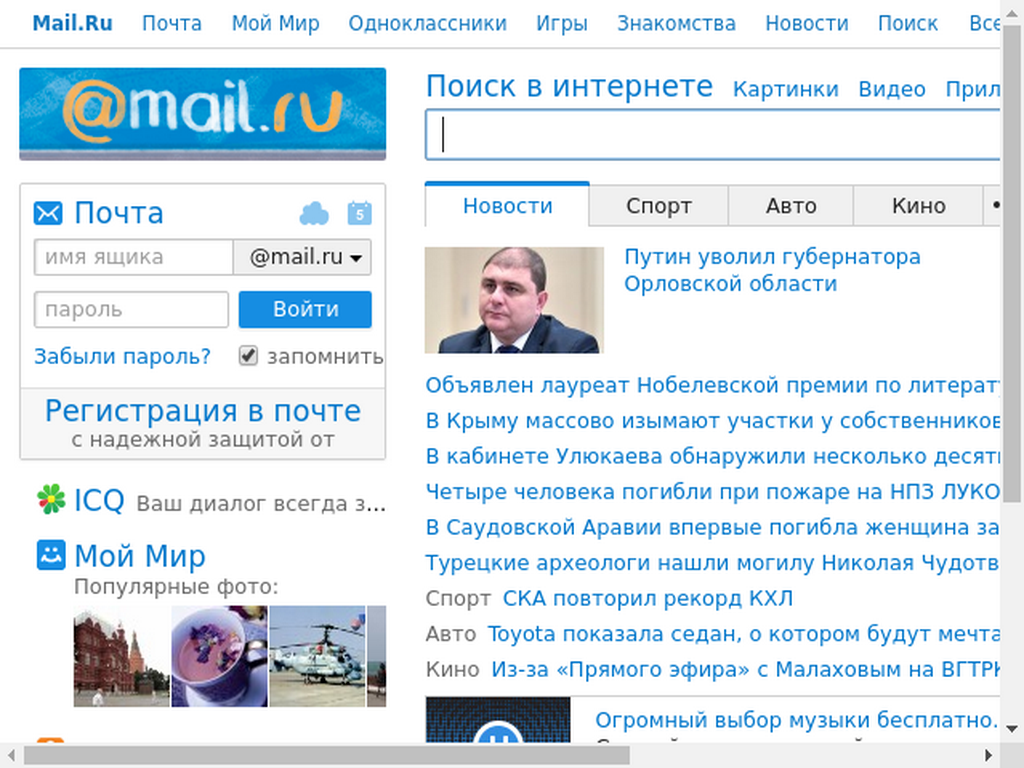Open the calendar icon in mail box
This screenshot has height=768, width=1024.
pyautogui.click(x=360, y=214)
